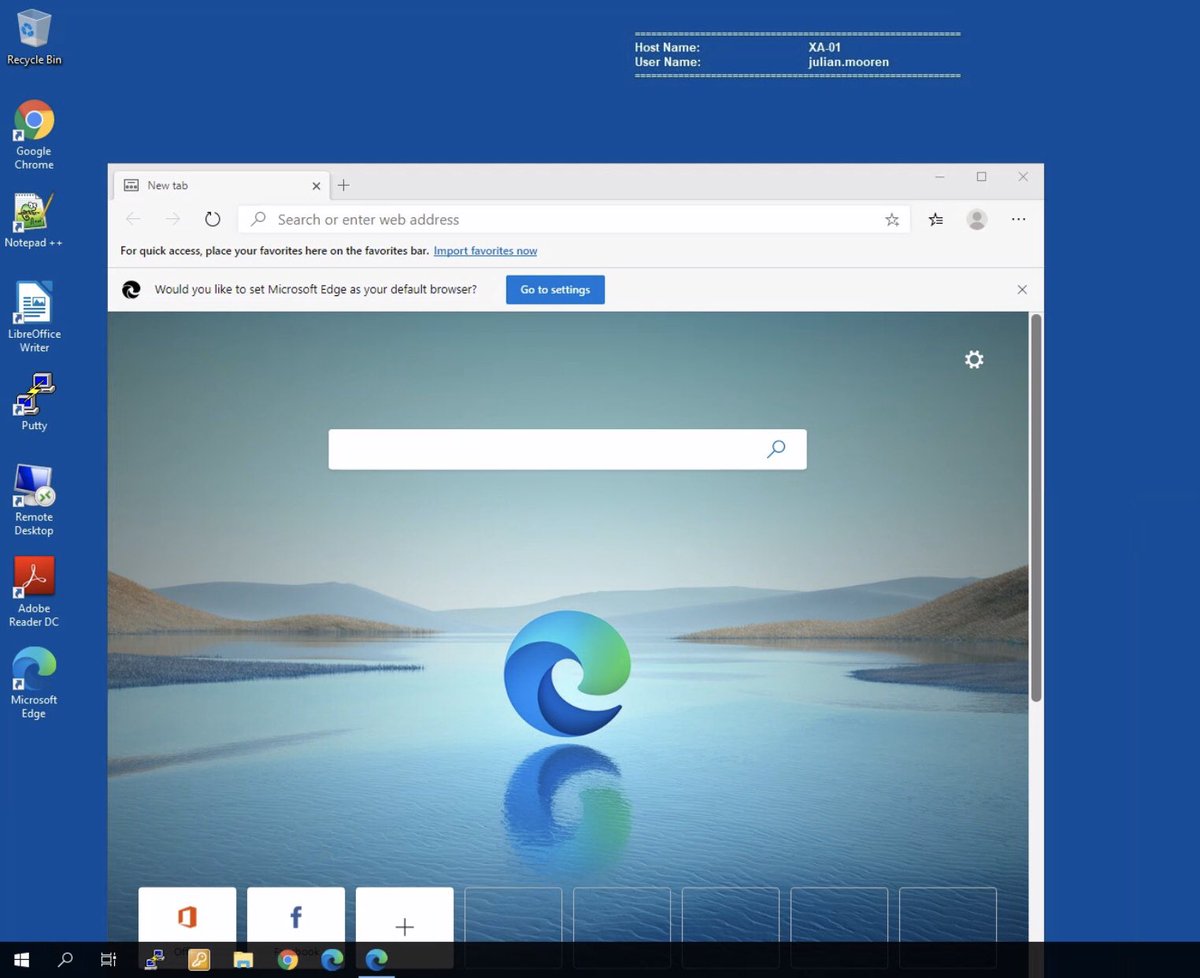Minimize the Edge window
Screen dimensions: 1200x978
pos(940,177)
